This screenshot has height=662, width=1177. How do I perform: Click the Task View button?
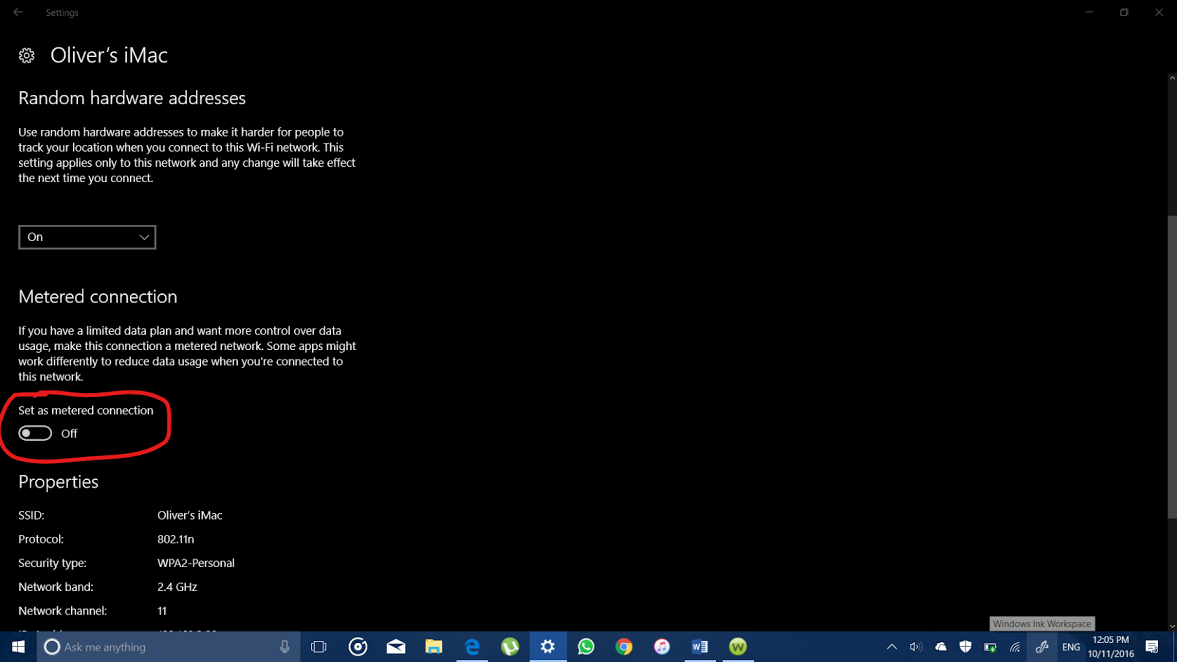coord(319,647)
